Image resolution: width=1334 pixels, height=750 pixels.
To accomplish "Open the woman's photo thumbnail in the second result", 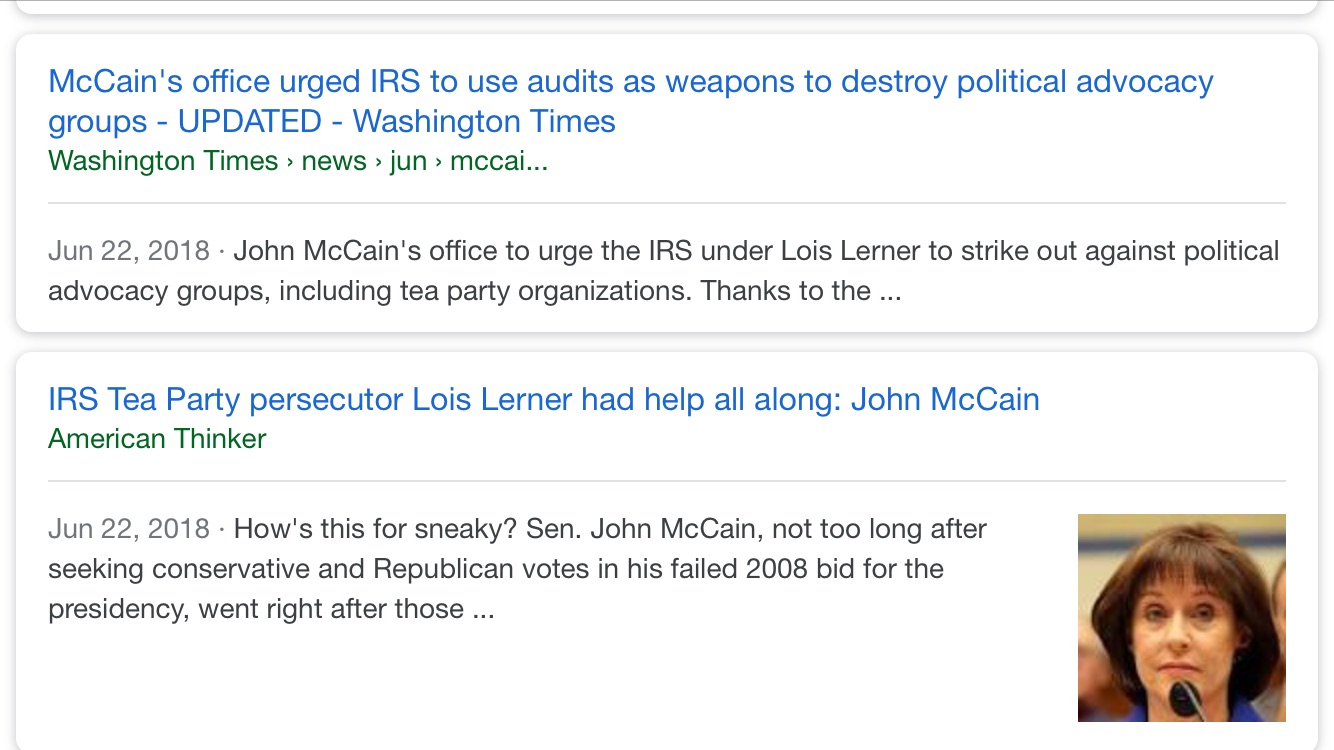I will (x=1182, y=618).
